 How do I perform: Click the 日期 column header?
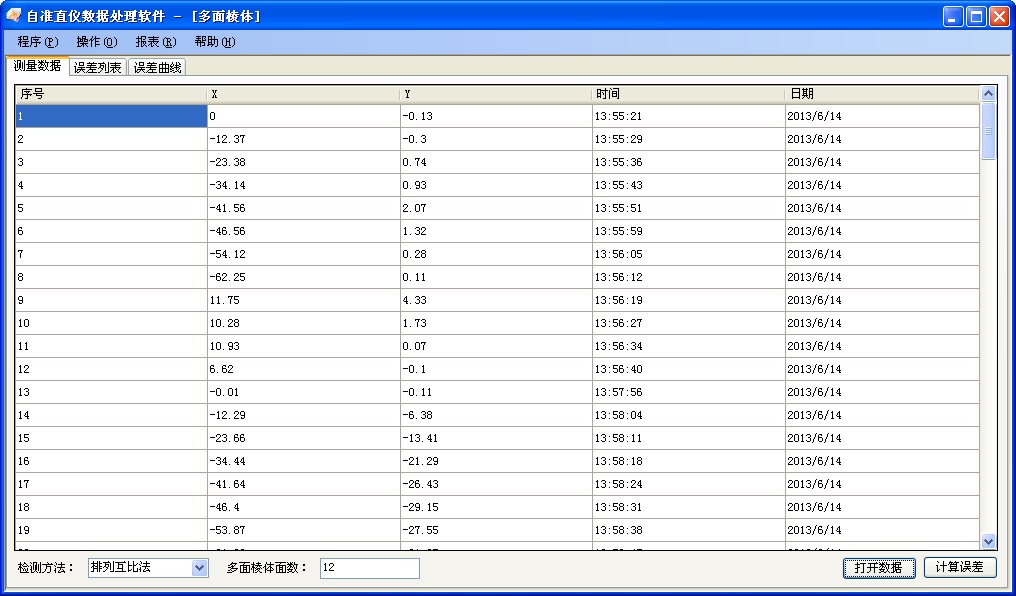(x=880, y=92)
